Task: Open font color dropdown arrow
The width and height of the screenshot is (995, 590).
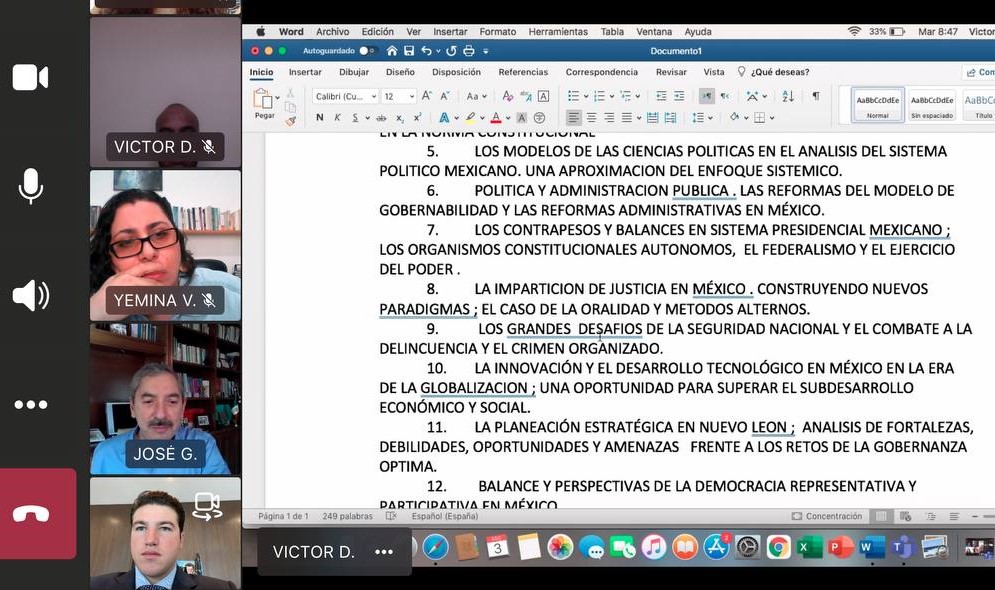Action: 508,119
